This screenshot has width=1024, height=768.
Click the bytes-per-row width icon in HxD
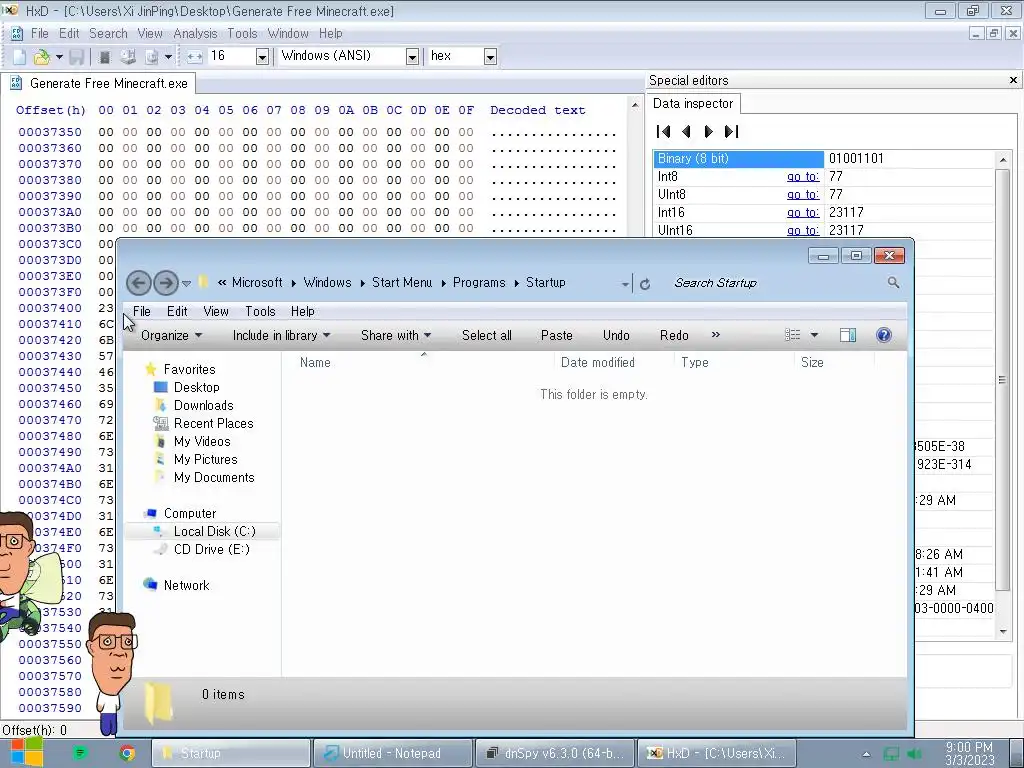[195, 57]
